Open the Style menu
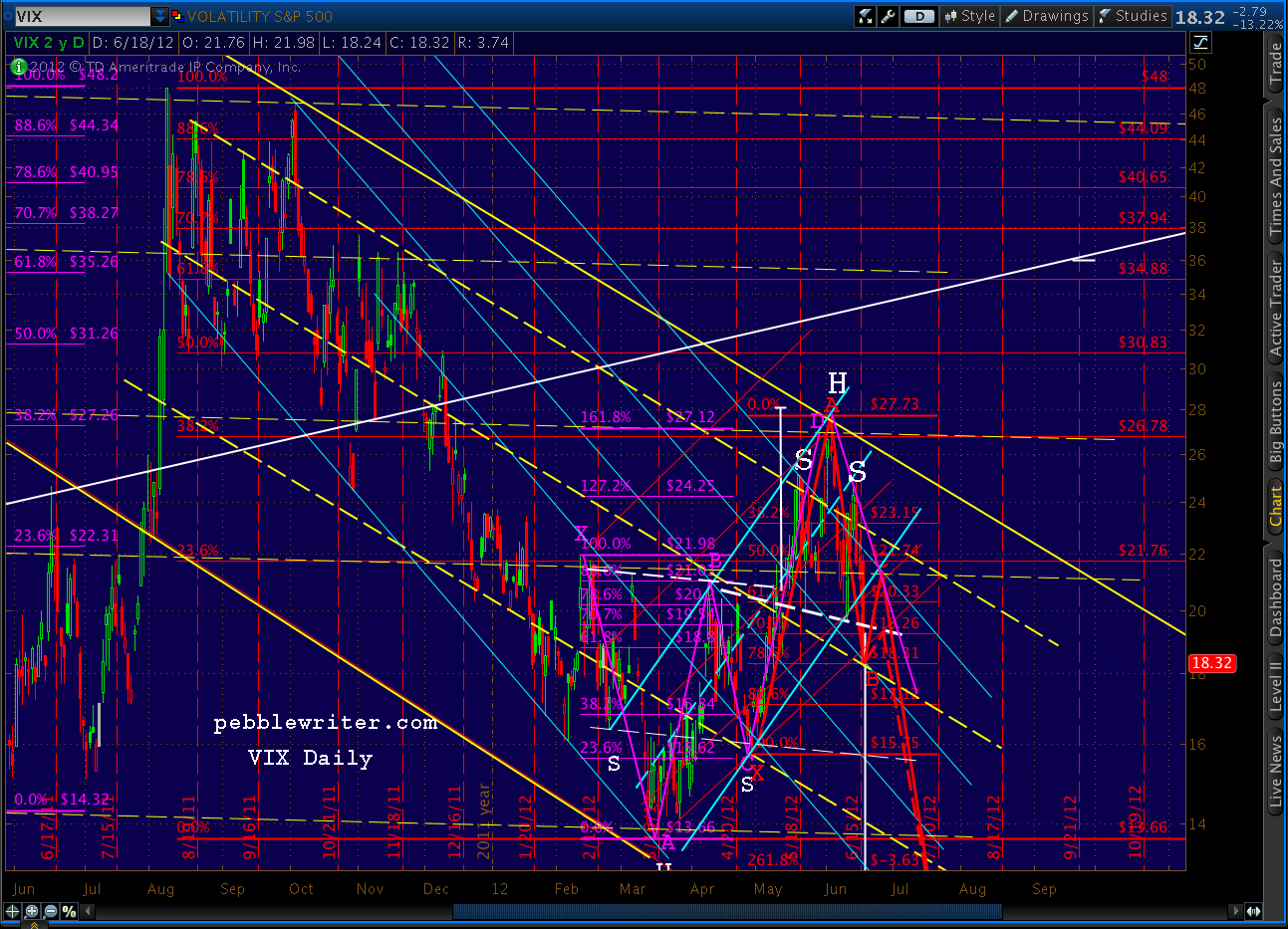Image resolution: width=1288 pixels, height=929 pixels. (x=969, y=16)
